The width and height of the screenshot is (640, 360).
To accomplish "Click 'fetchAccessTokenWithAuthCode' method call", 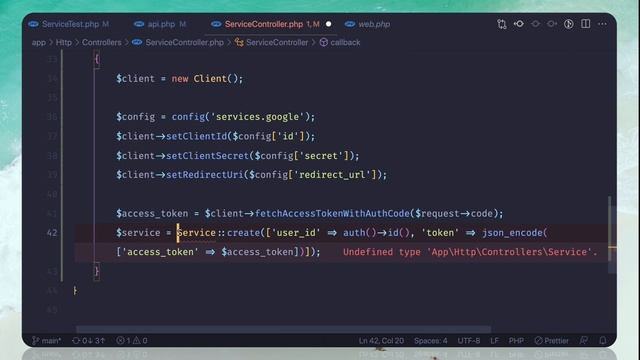I will 332,213.
